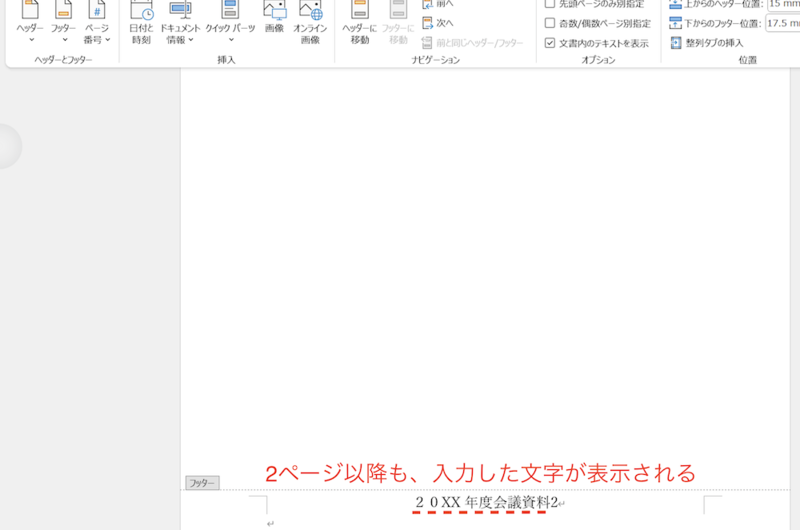Uncheck 文書内のテキストを表示 checkbox
This screenshot has width=800, height=530.
550,43
